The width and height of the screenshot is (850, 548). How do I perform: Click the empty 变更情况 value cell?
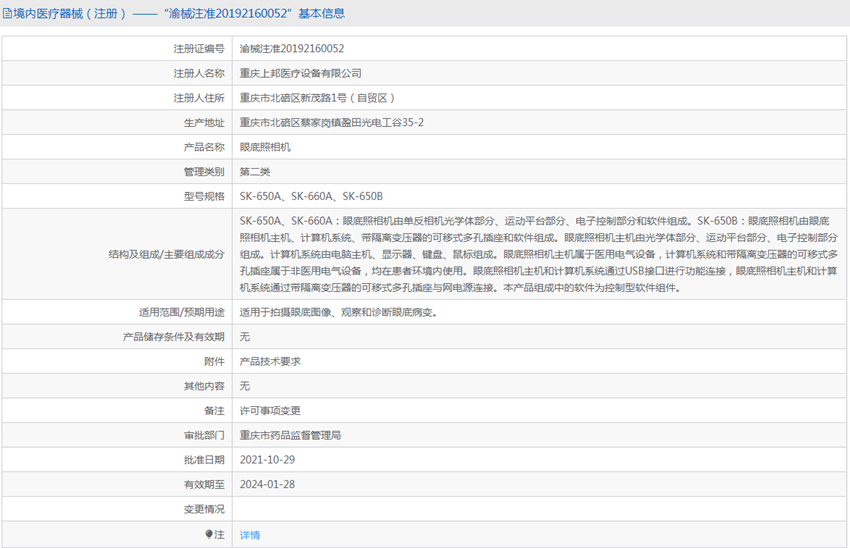538,509
